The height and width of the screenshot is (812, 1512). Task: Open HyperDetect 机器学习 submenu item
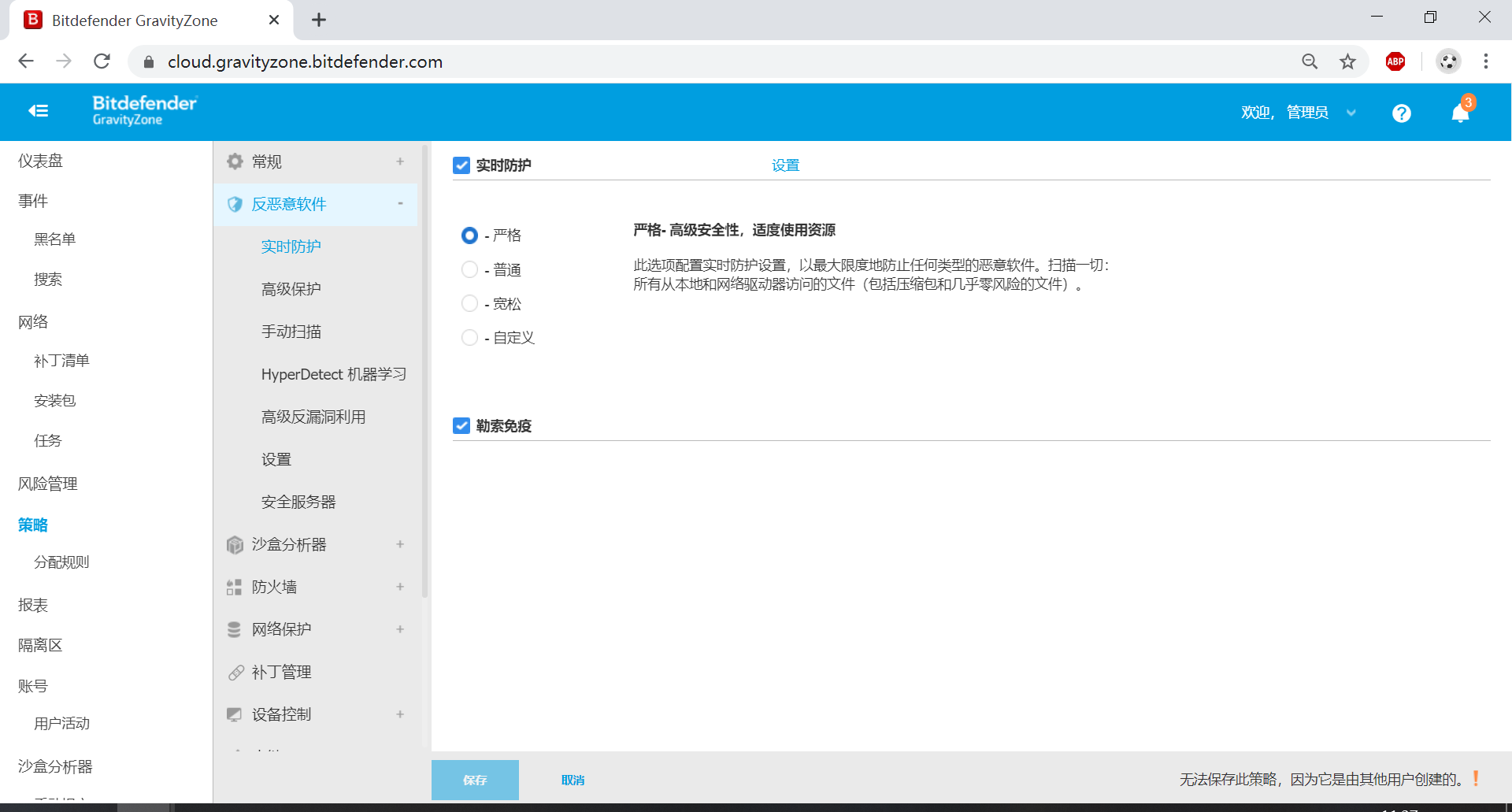click(334, 374)
